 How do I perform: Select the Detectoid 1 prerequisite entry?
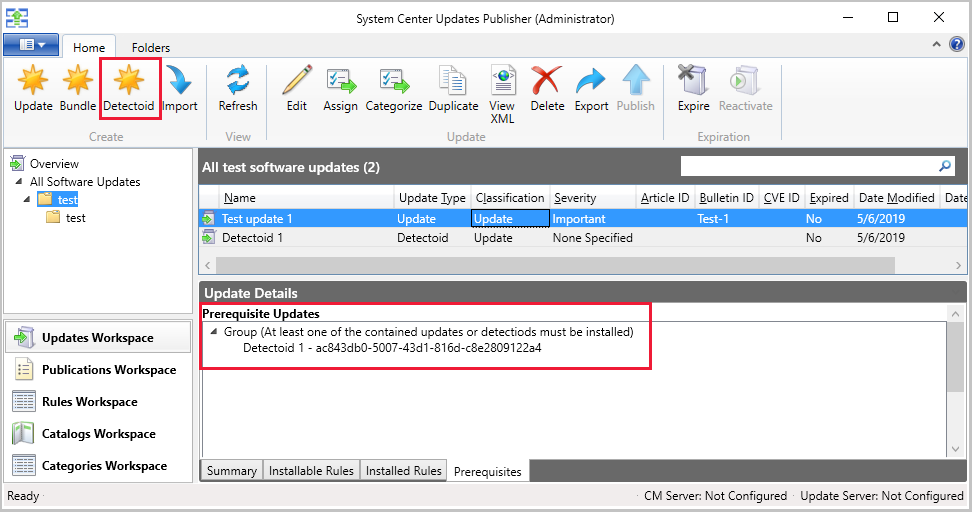coord(392,348)
